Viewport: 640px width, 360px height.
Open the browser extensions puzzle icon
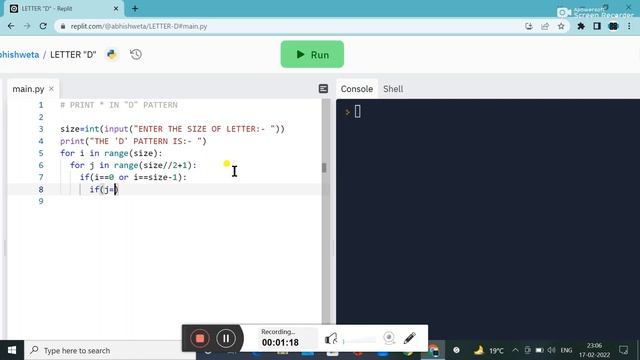pyautogui.click(x=581, y=26)
